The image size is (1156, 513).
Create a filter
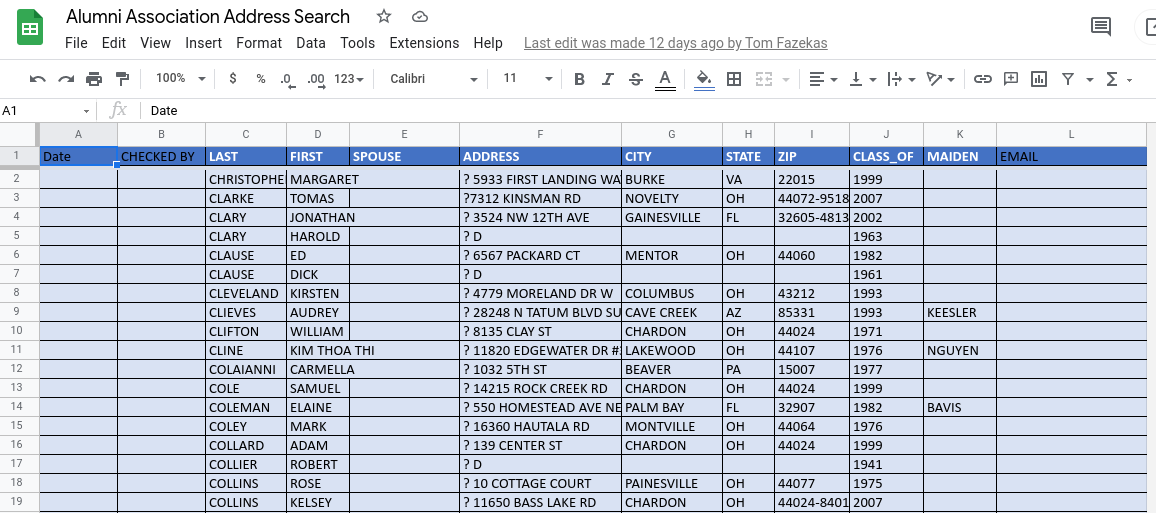click(1068, 79)
